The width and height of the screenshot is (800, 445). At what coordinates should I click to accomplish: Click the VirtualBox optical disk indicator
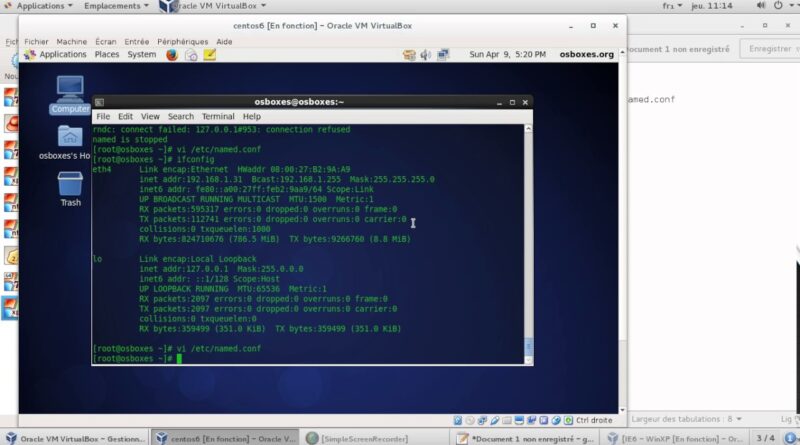coord(470,420)
